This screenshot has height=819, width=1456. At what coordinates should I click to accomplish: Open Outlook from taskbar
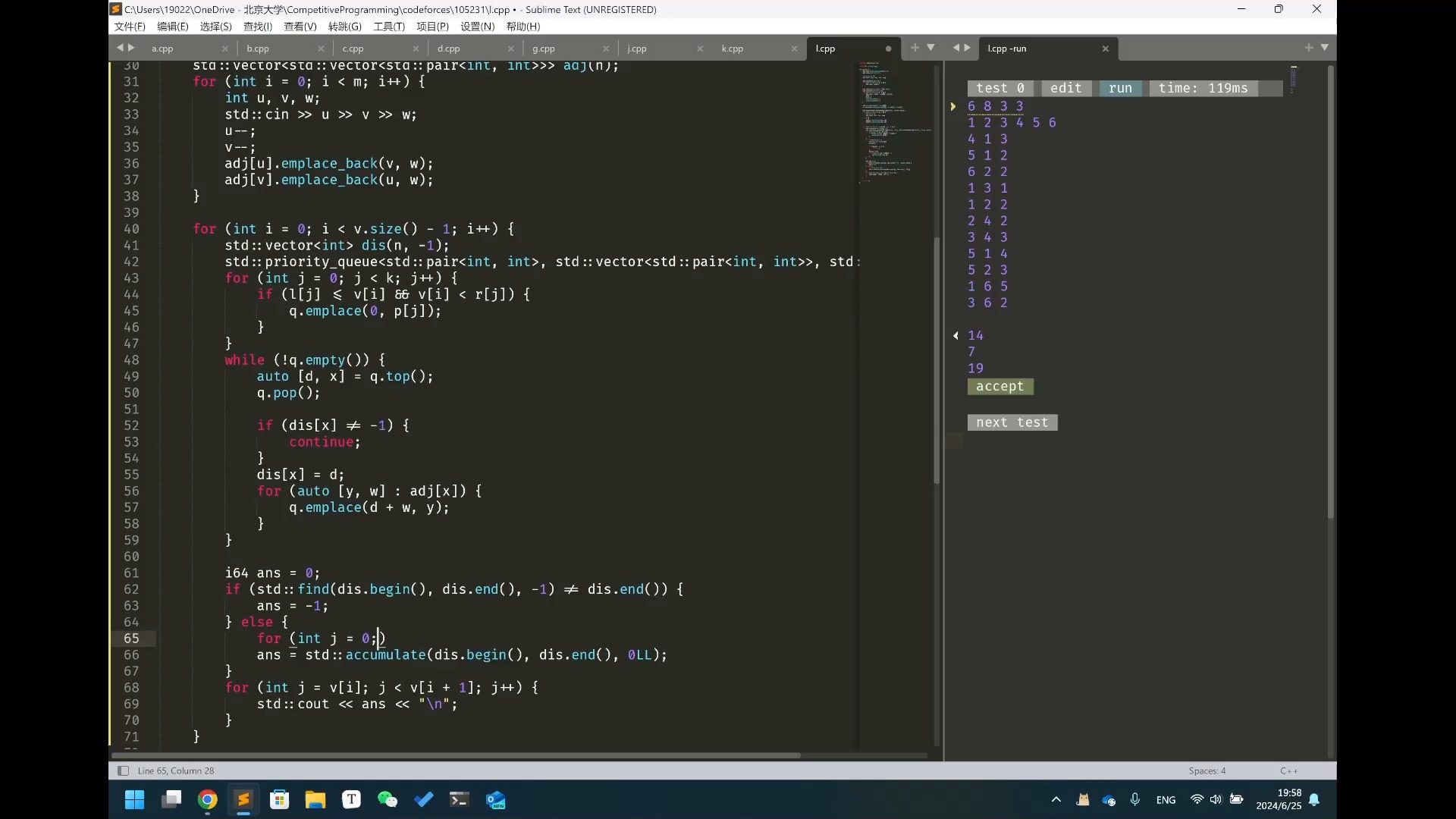pos(496,800)
